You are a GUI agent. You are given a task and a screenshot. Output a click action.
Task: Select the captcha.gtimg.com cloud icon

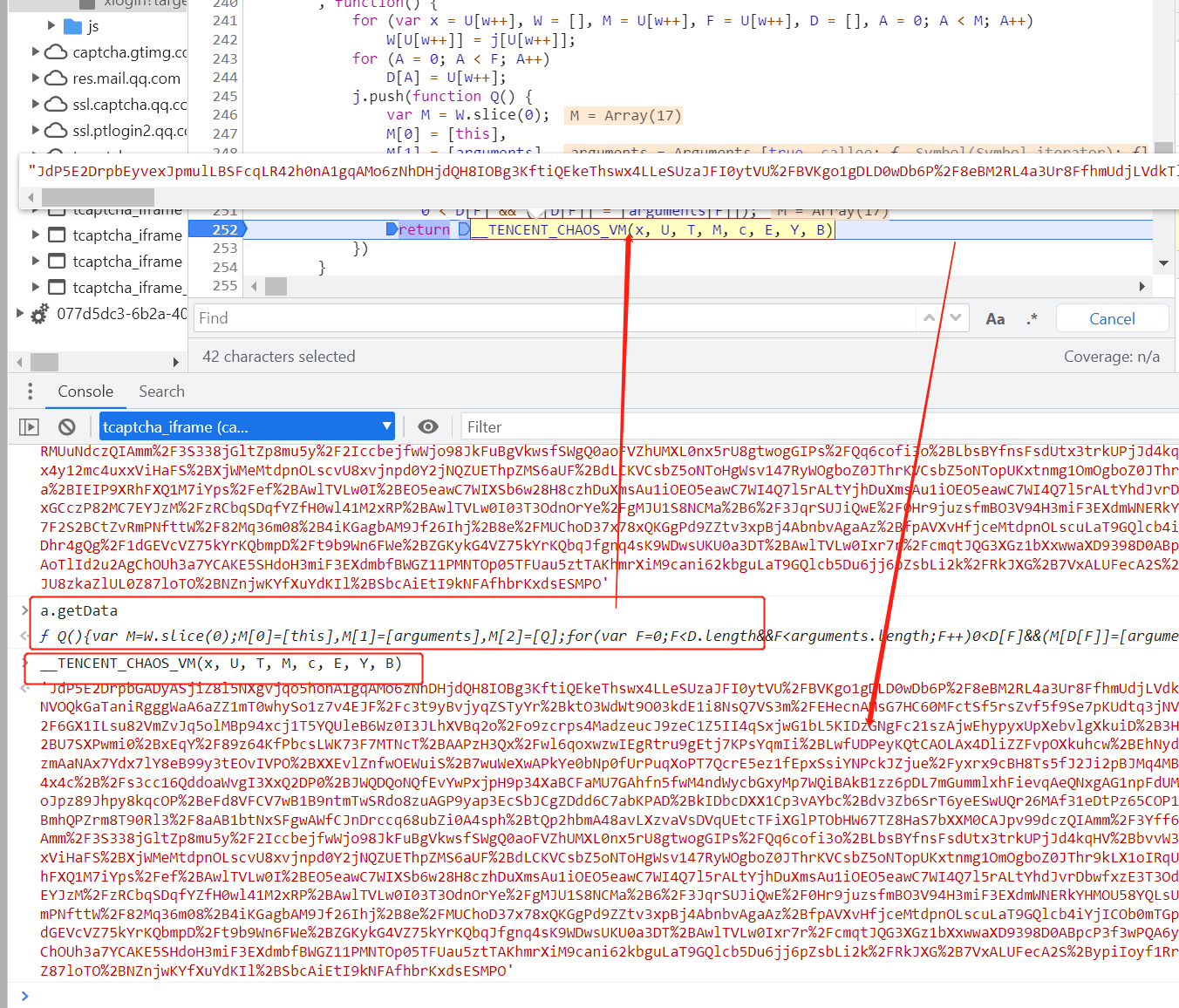coord(56,52)
